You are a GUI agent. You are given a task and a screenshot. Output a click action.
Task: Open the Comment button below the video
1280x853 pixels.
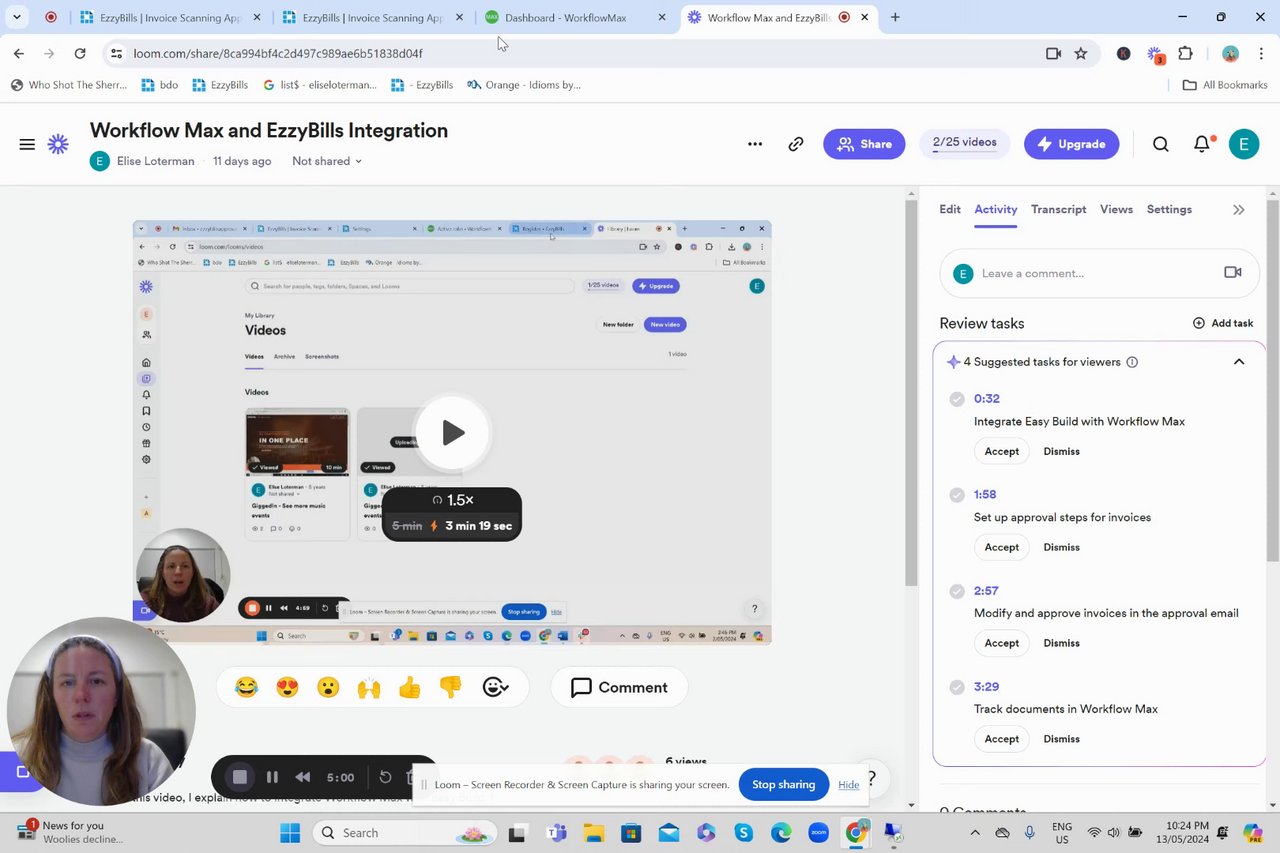(x=619, y=687)
